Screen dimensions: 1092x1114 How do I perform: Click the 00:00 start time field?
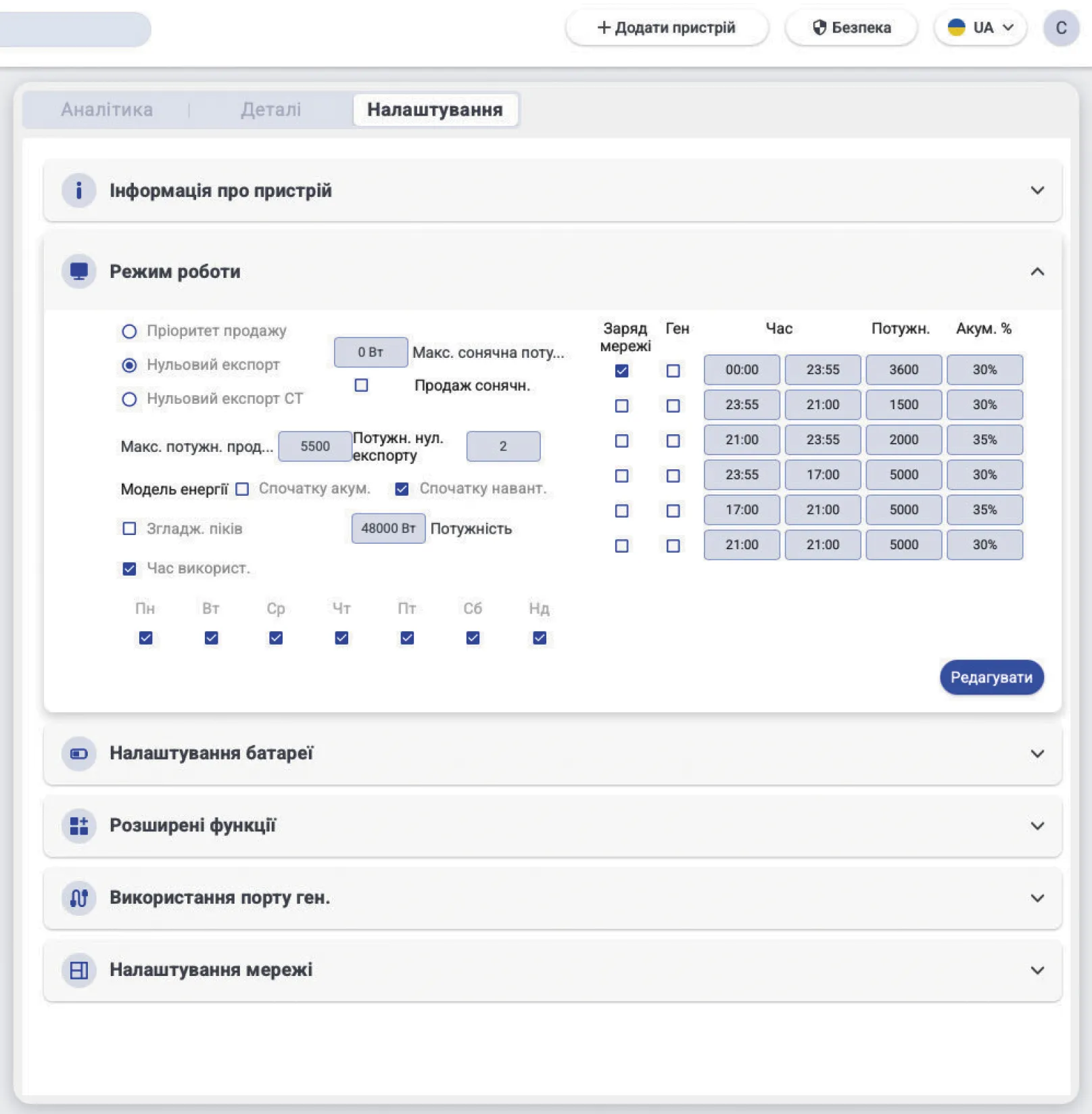742,370
